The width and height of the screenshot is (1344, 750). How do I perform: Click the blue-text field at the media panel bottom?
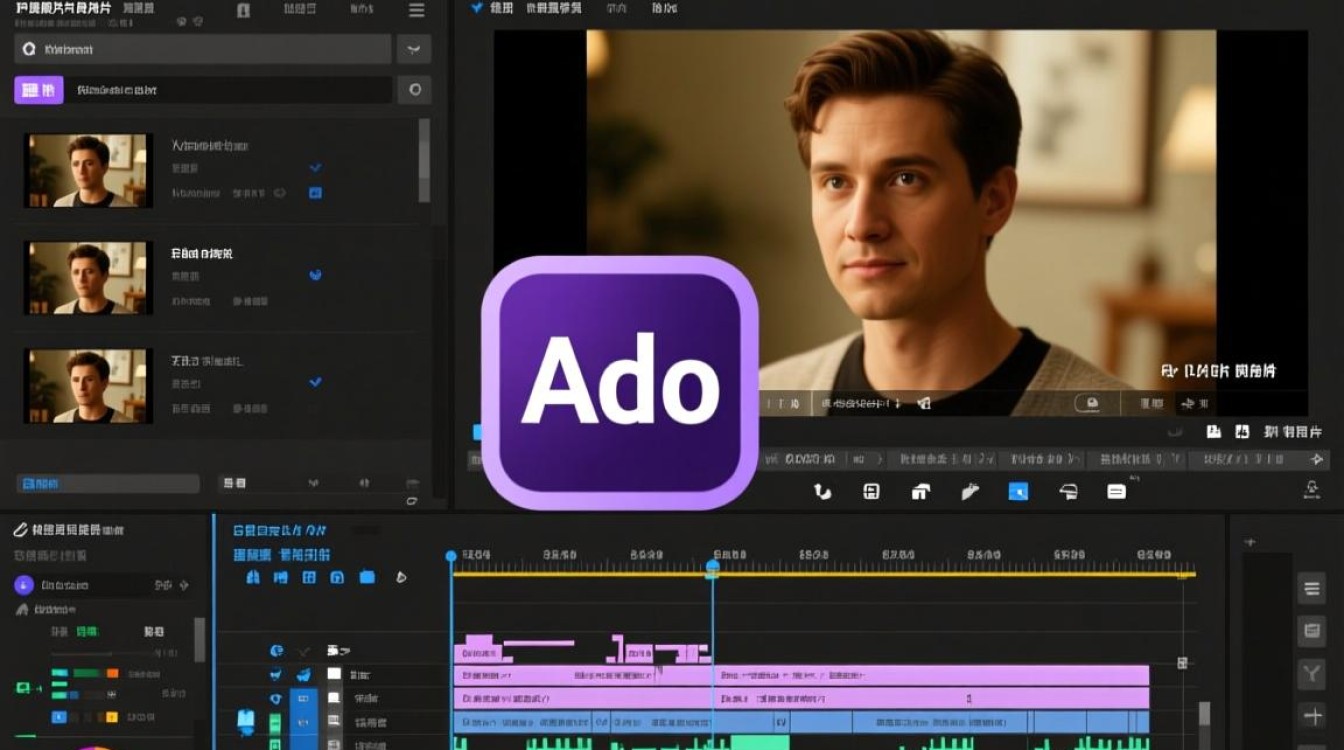[108, 483]
